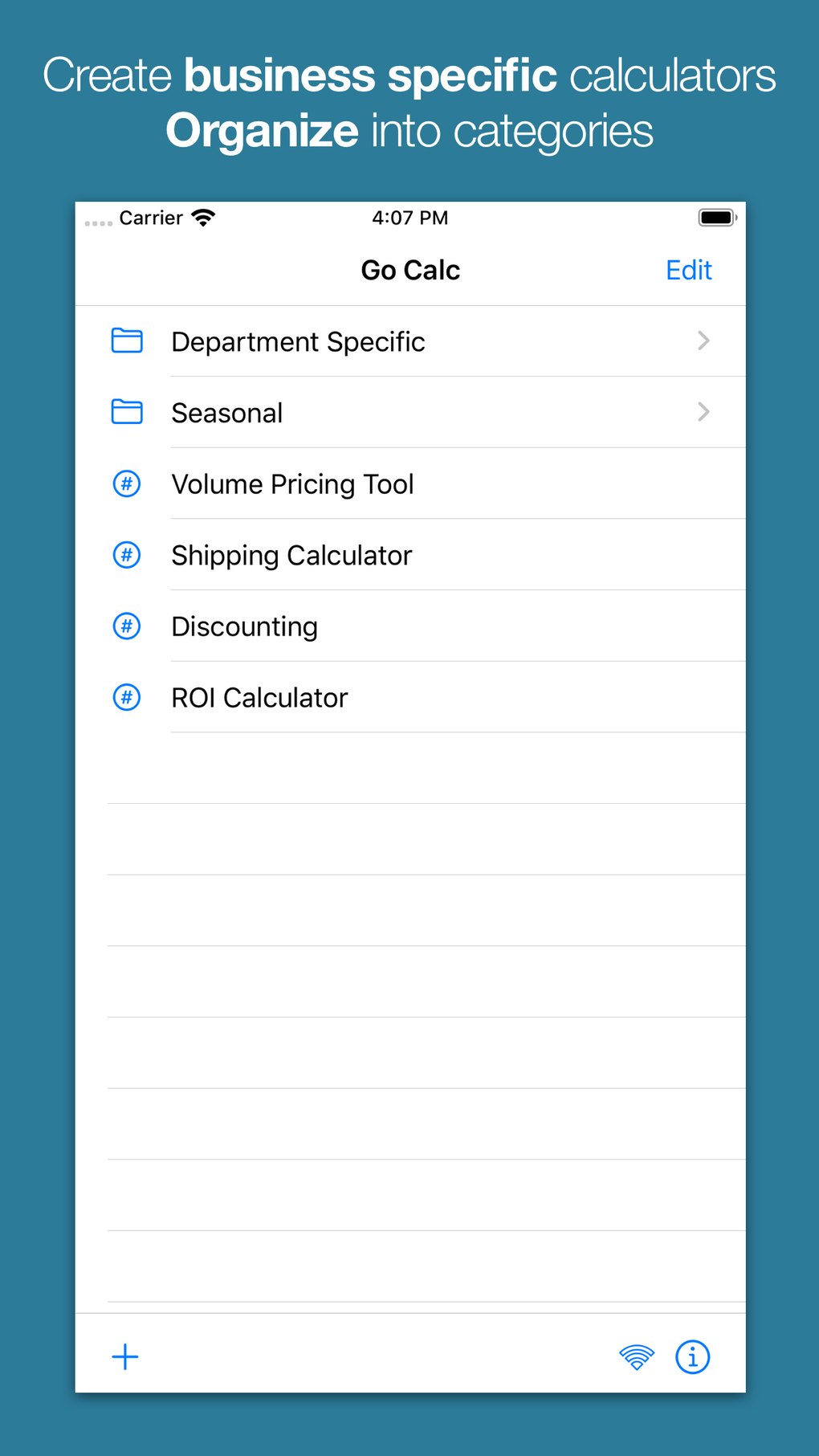Tap the Wi-Fi sharing icon at bottom
The height and width of the screenshot is (1456, 819).
point(636,1356)
